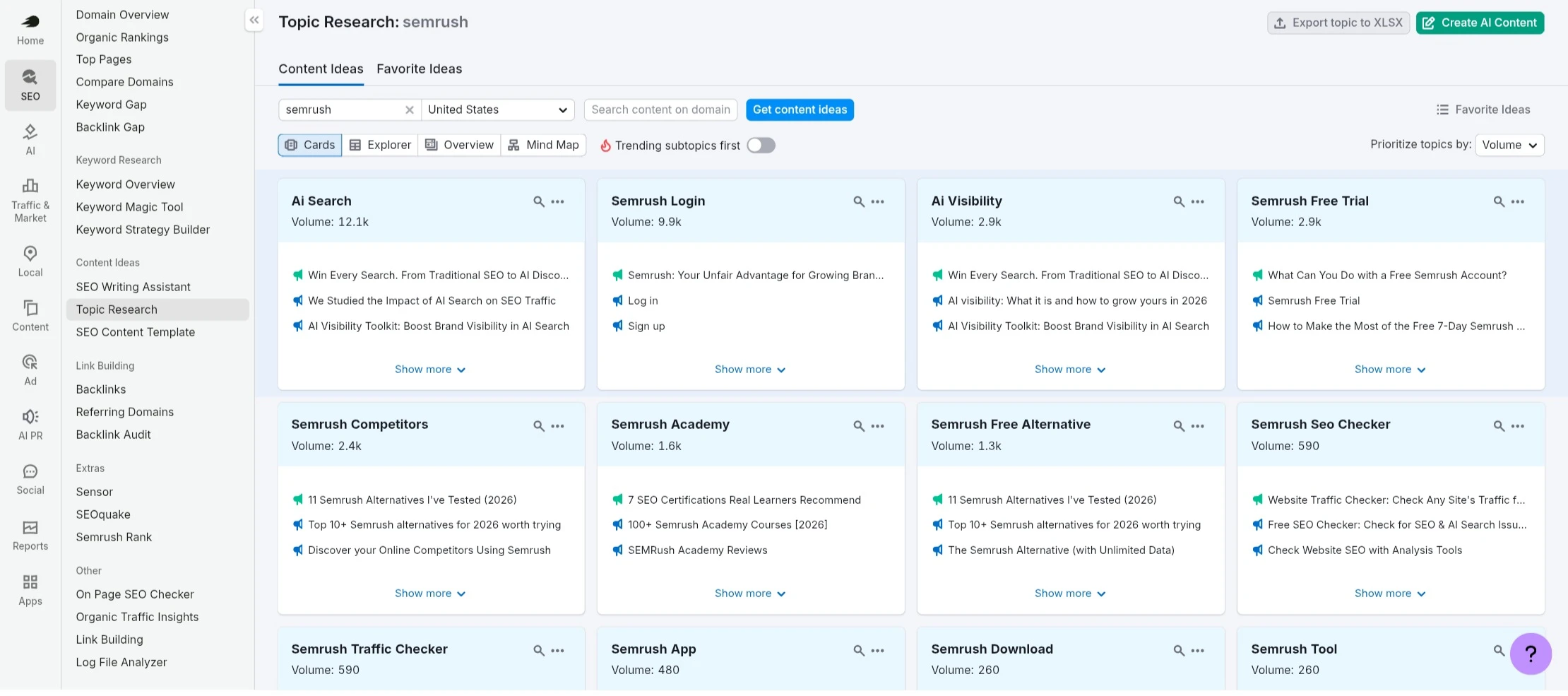Viewport: 1568px width, 696px height.
Task: Open Prioritize topics by Volume dropdown
Action: (x=1510, y=145)
